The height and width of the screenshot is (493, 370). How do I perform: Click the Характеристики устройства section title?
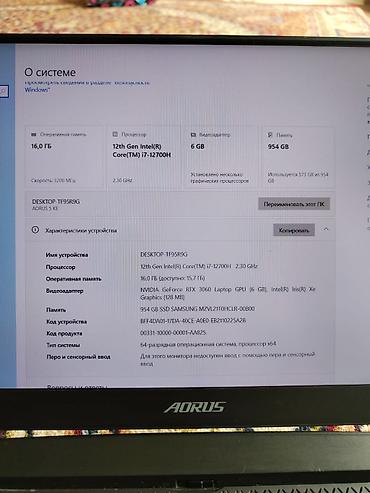[81, 230]
